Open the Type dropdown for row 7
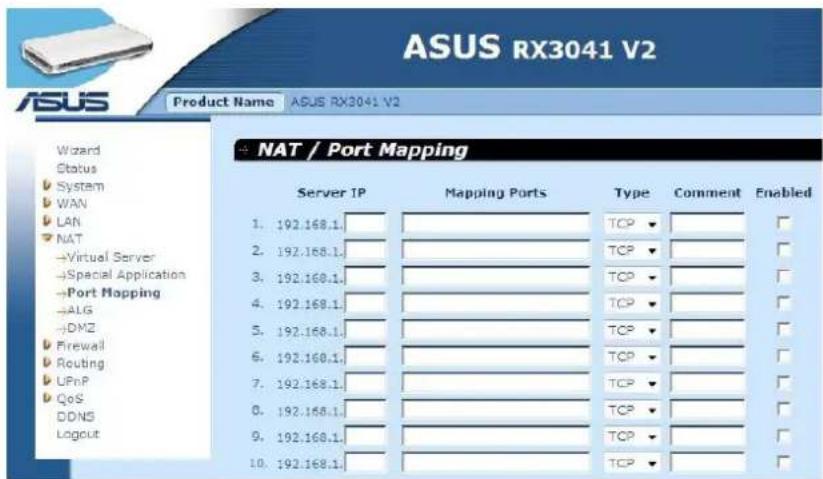Viewport: 823px width, 479px height. point(632,384)
